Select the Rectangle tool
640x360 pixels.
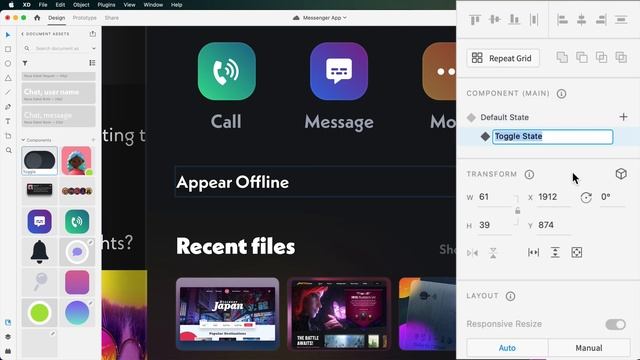pyautogui.click(x=8, y=49)
